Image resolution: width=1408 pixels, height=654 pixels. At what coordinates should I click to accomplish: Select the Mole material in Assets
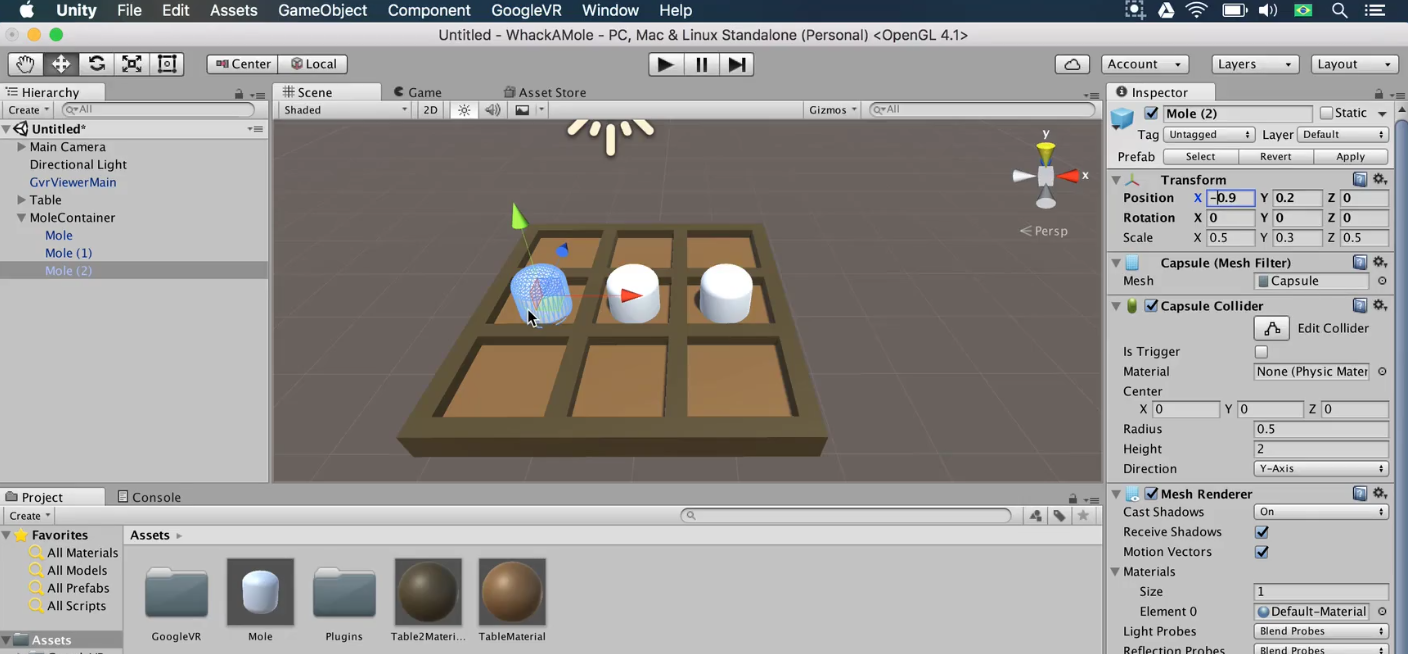[x=260, y=591]
